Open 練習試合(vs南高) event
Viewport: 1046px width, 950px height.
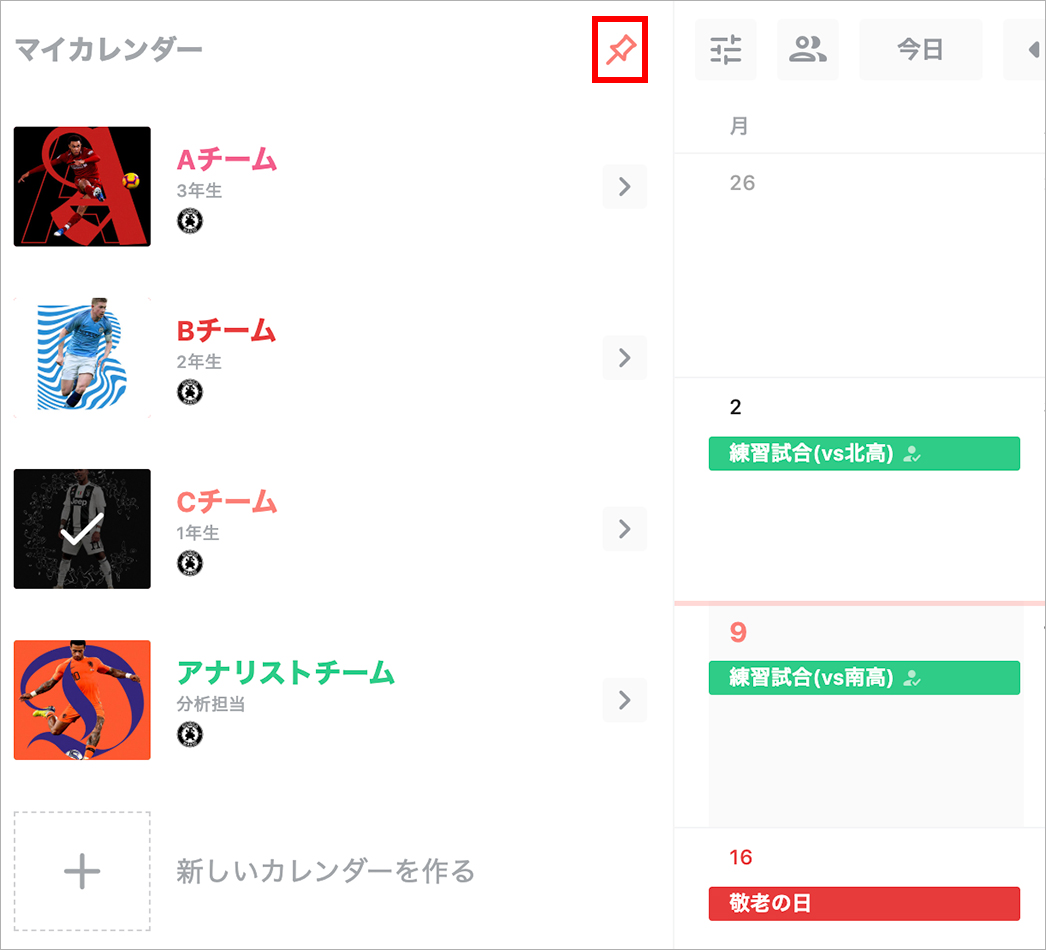(x=864, y=678)
